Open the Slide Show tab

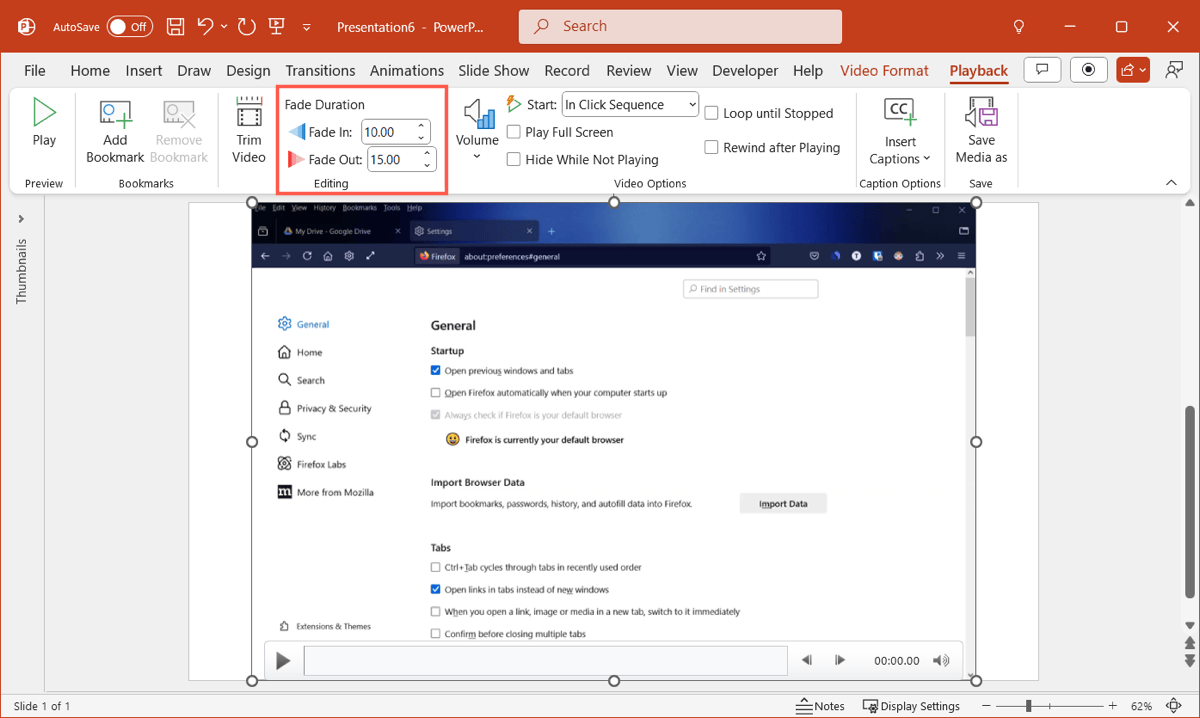click(494, 70)
